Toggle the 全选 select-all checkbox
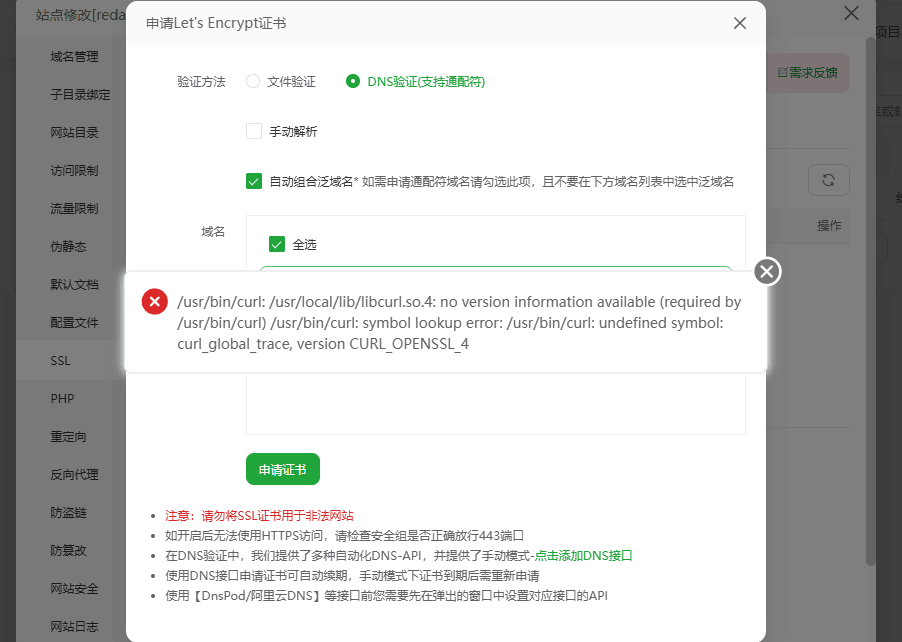Image resolution: width=902 pixels, height=642 pixels. [277, 243]
